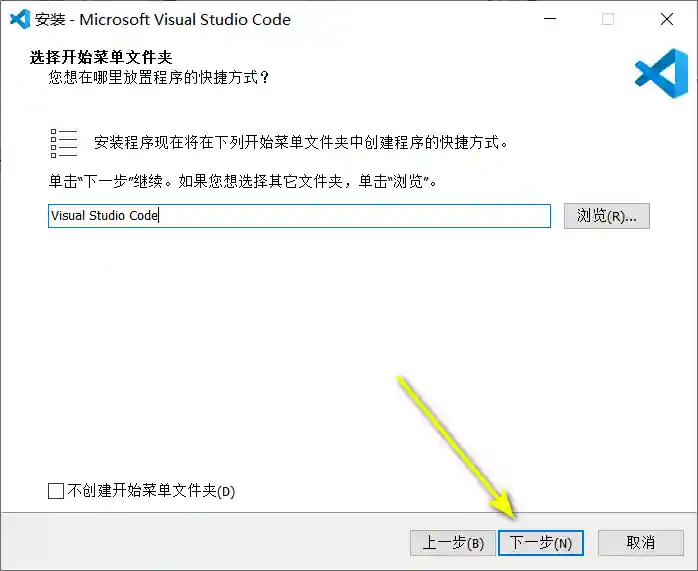
Task: Click the 安装 - Microsoft Visual Studio Code title
Action: (x=163, y=19)
